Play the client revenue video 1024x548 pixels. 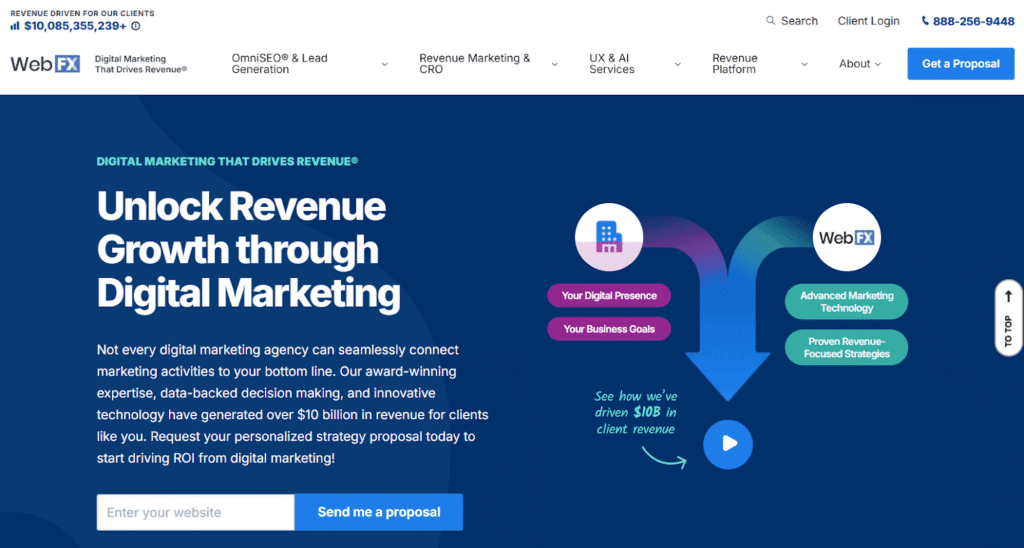click(x=728, y=444)
